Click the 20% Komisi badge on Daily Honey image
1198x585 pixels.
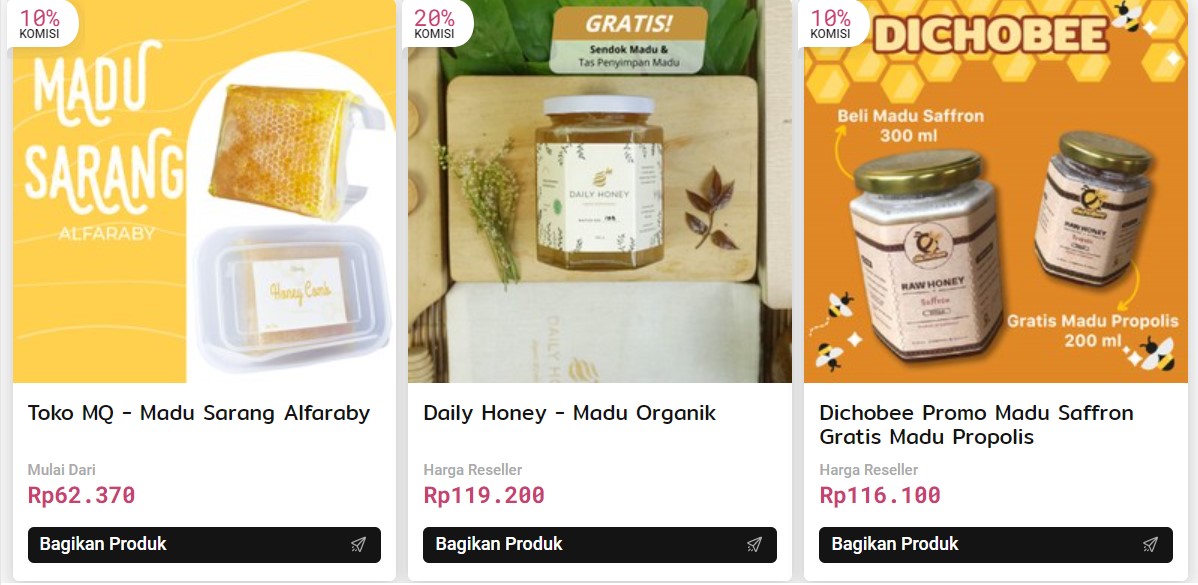click(435, 24)
